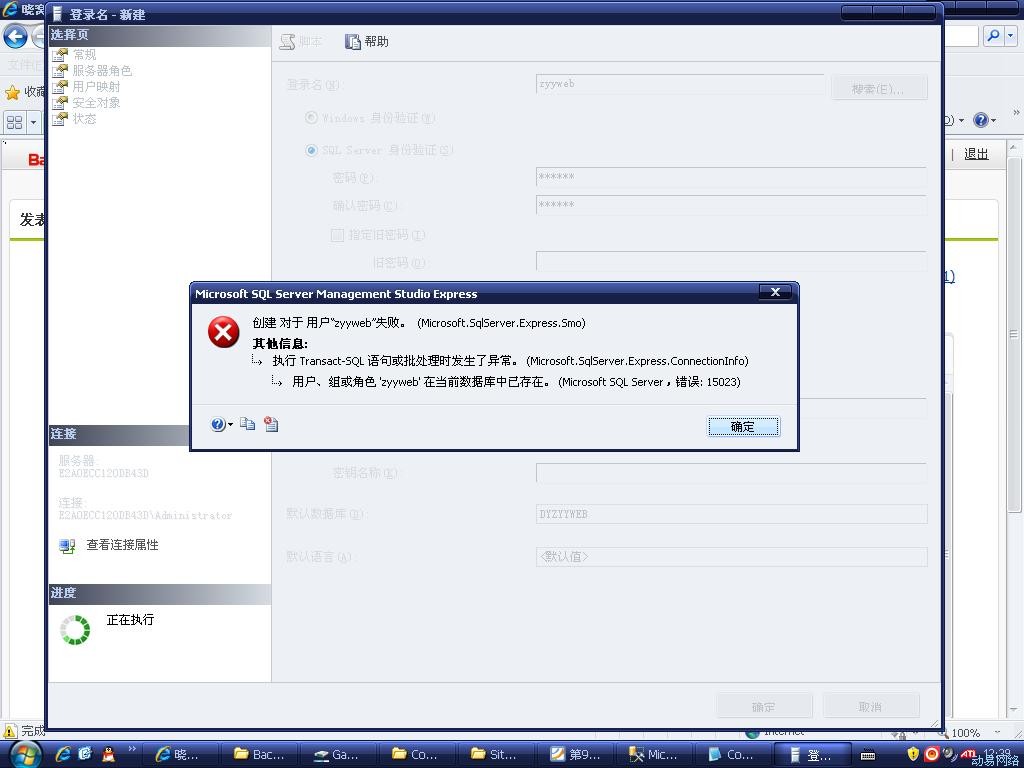Click the help icon in error dialog
Screen dimensions: 1024x768
tap(218, 425)
